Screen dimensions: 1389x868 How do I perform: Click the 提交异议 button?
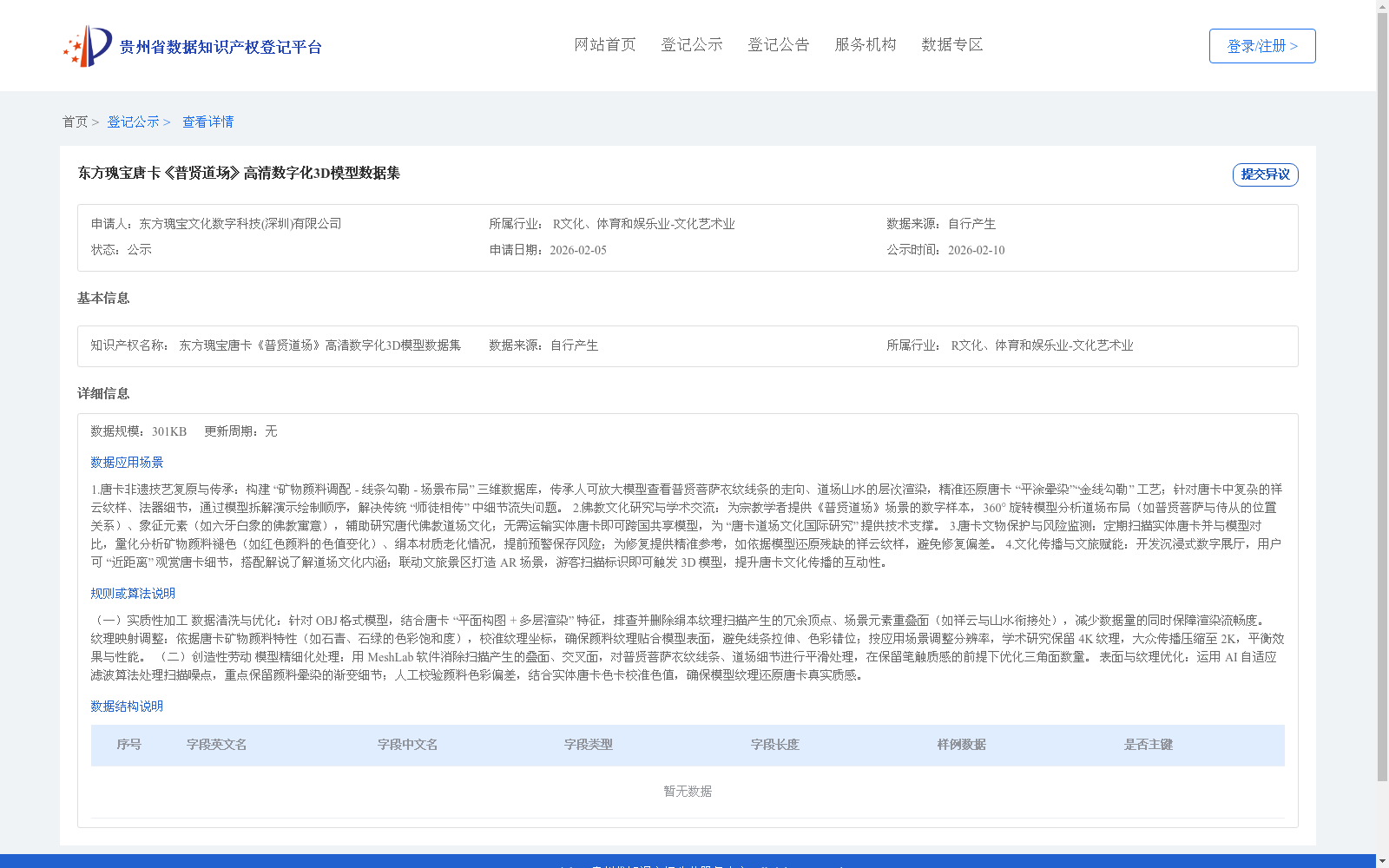pos(1265,174)
